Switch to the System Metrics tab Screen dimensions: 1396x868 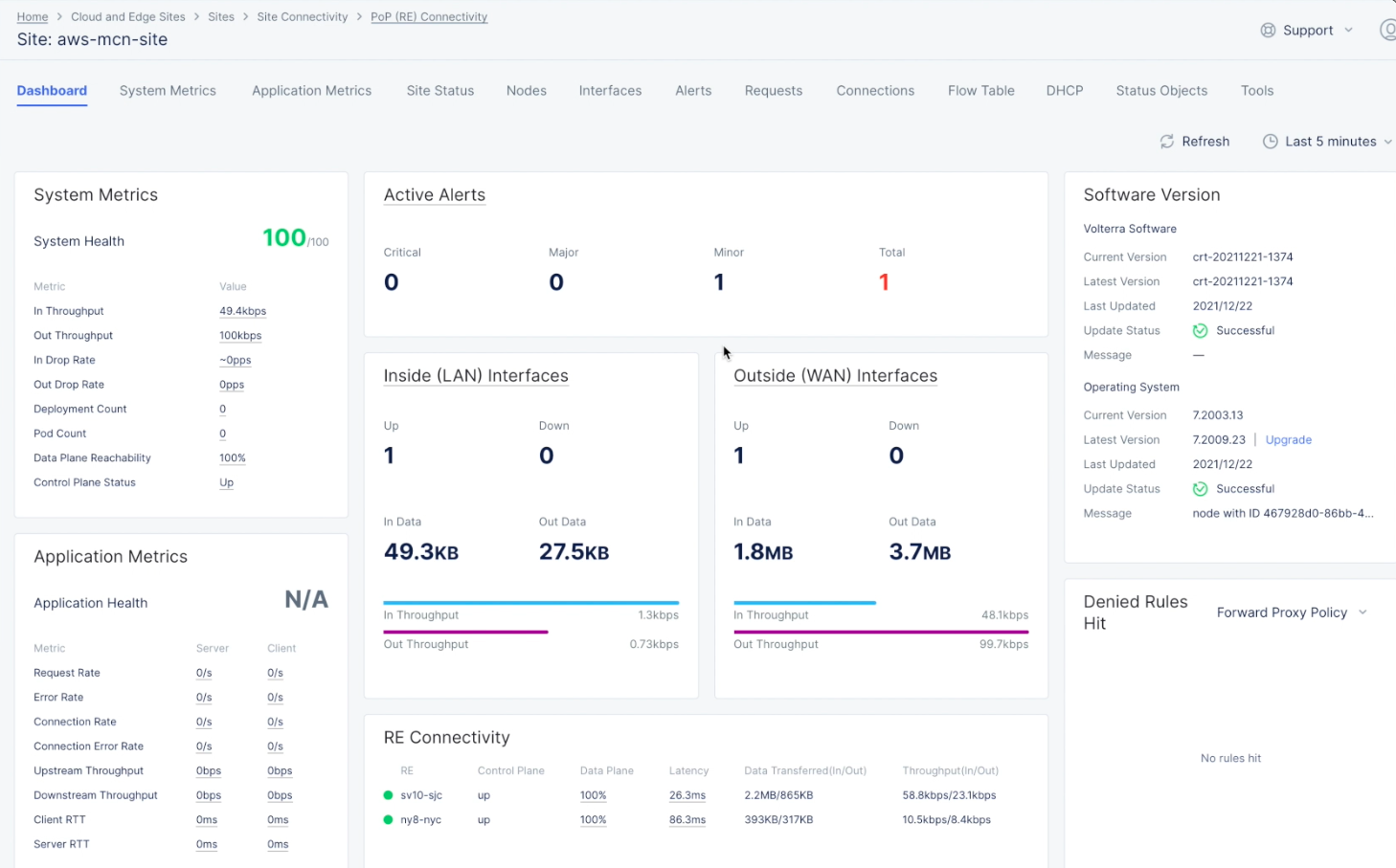[168, 90]
